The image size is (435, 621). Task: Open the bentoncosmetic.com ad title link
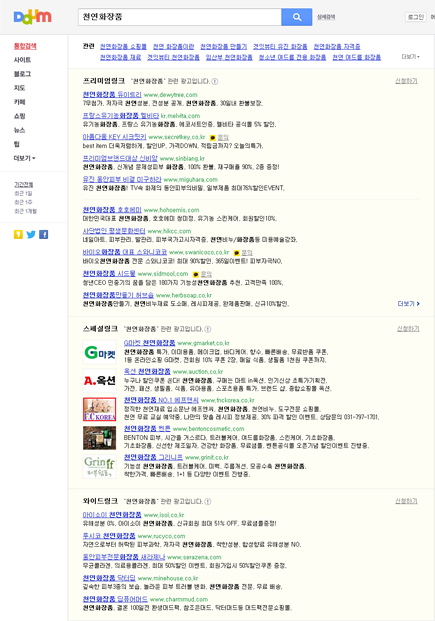click(147, 429)
